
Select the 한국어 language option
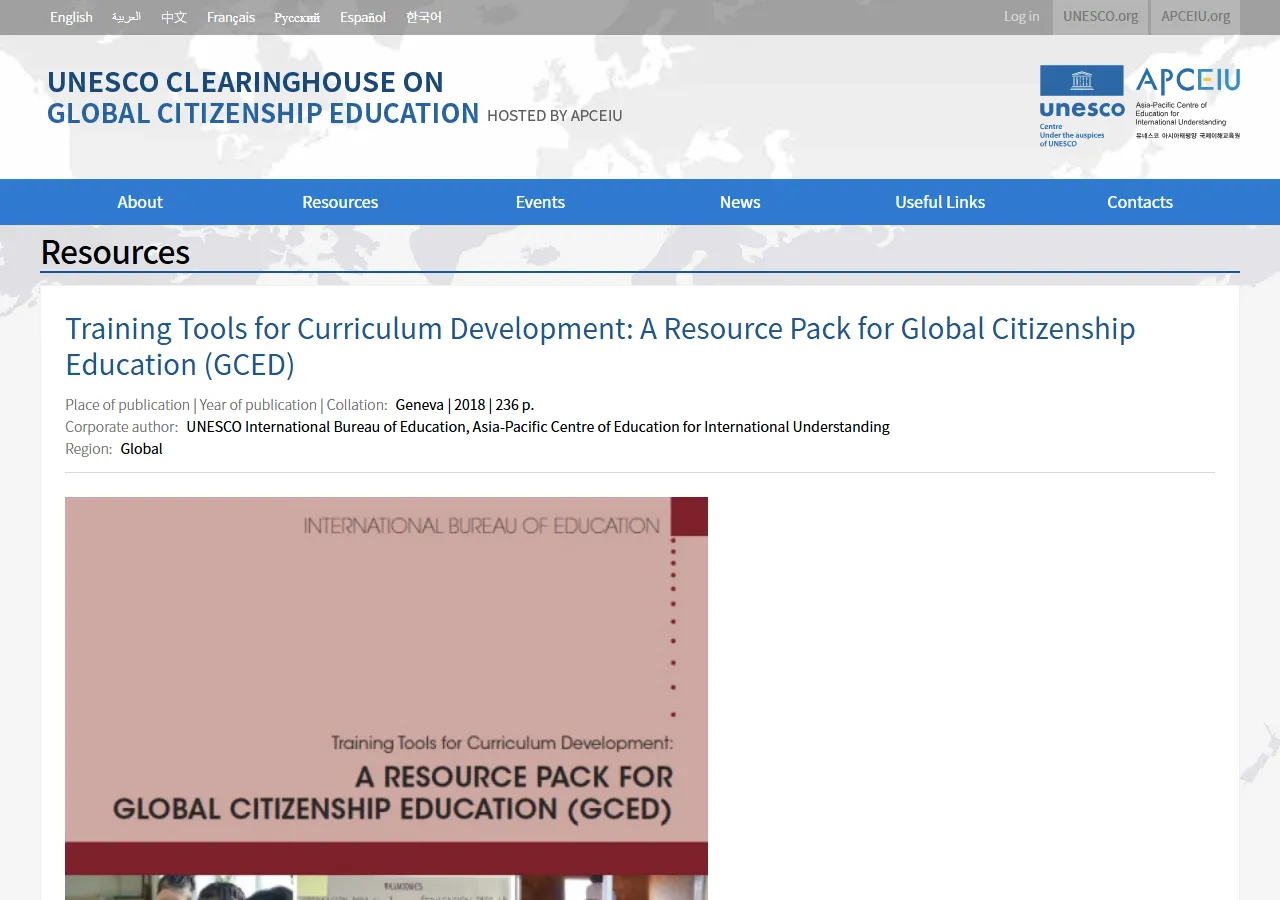424,17
